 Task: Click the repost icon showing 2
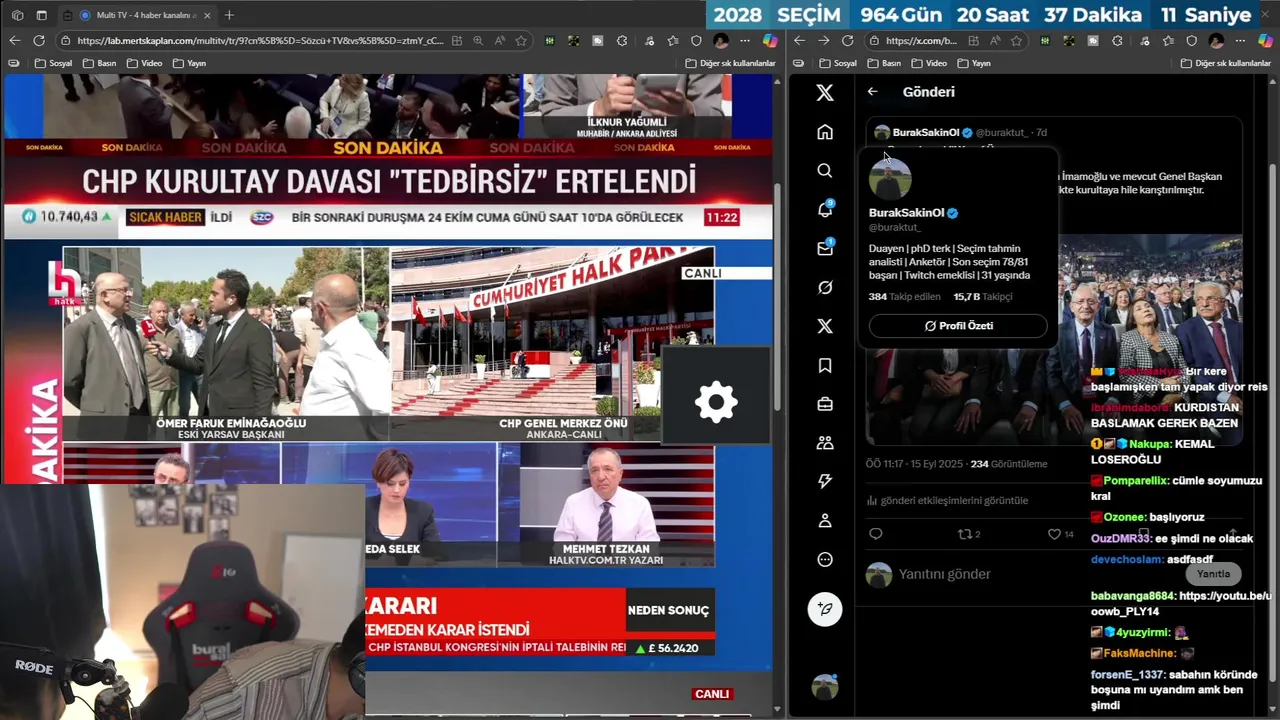coord(968,534)
